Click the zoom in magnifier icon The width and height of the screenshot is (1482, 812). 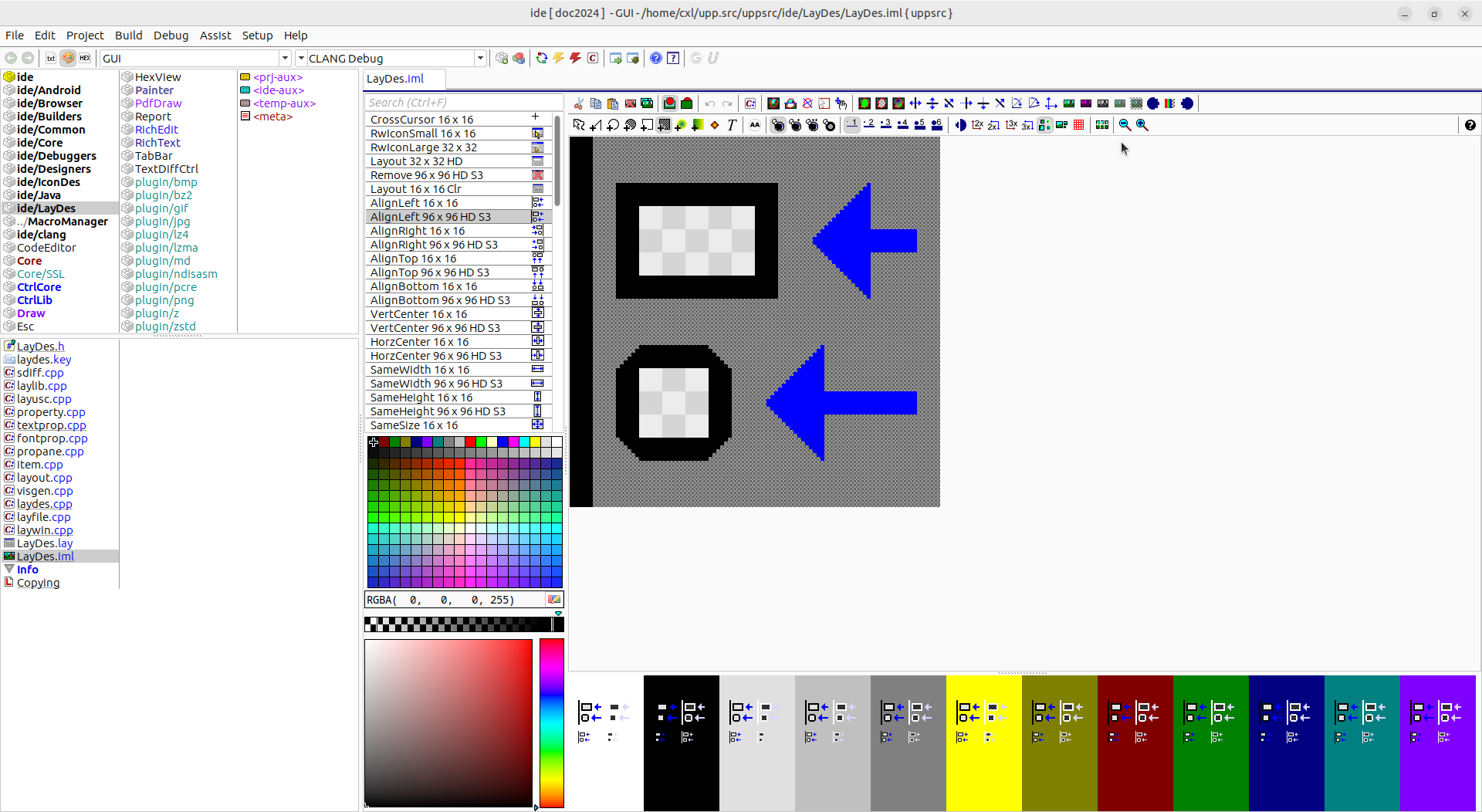tap(1142, 125)
